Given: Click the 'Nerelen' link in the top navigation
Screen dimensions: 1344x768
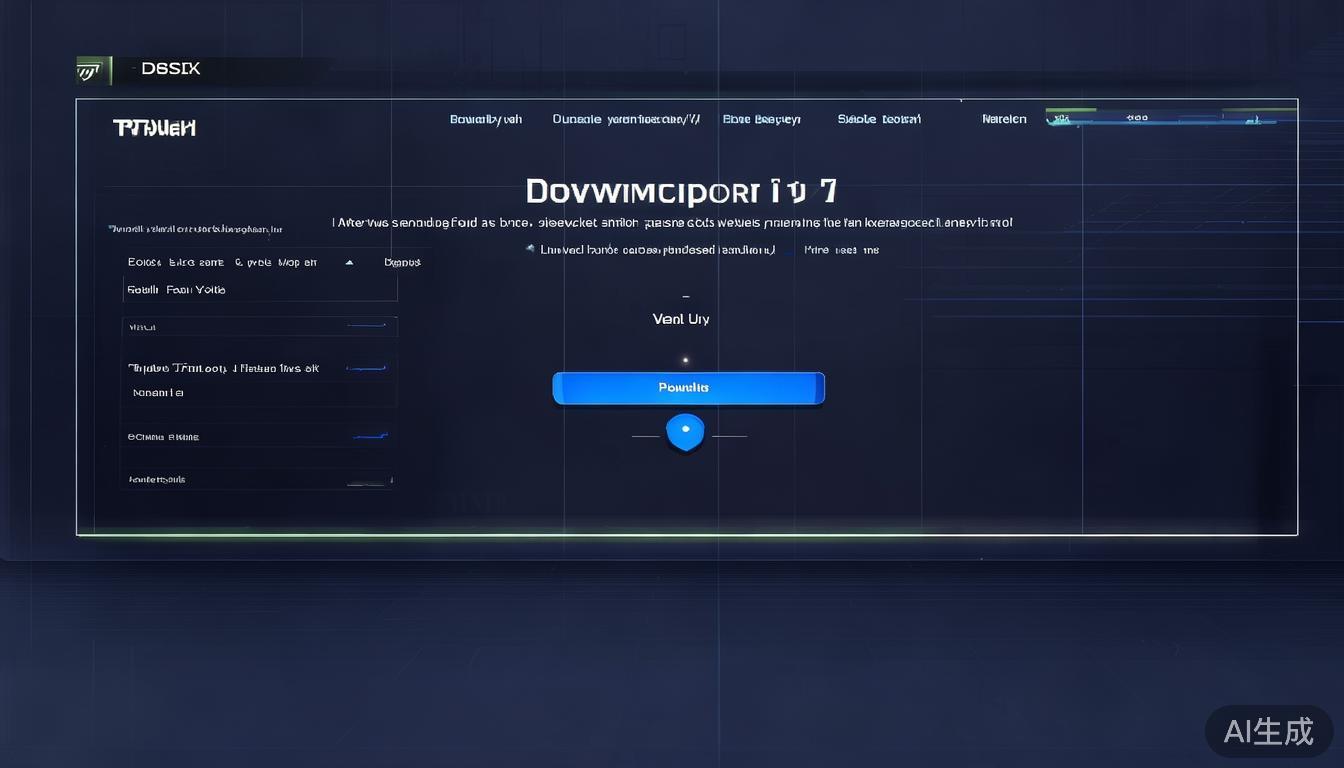Looking at the screenshot, I should (1004, 119).
